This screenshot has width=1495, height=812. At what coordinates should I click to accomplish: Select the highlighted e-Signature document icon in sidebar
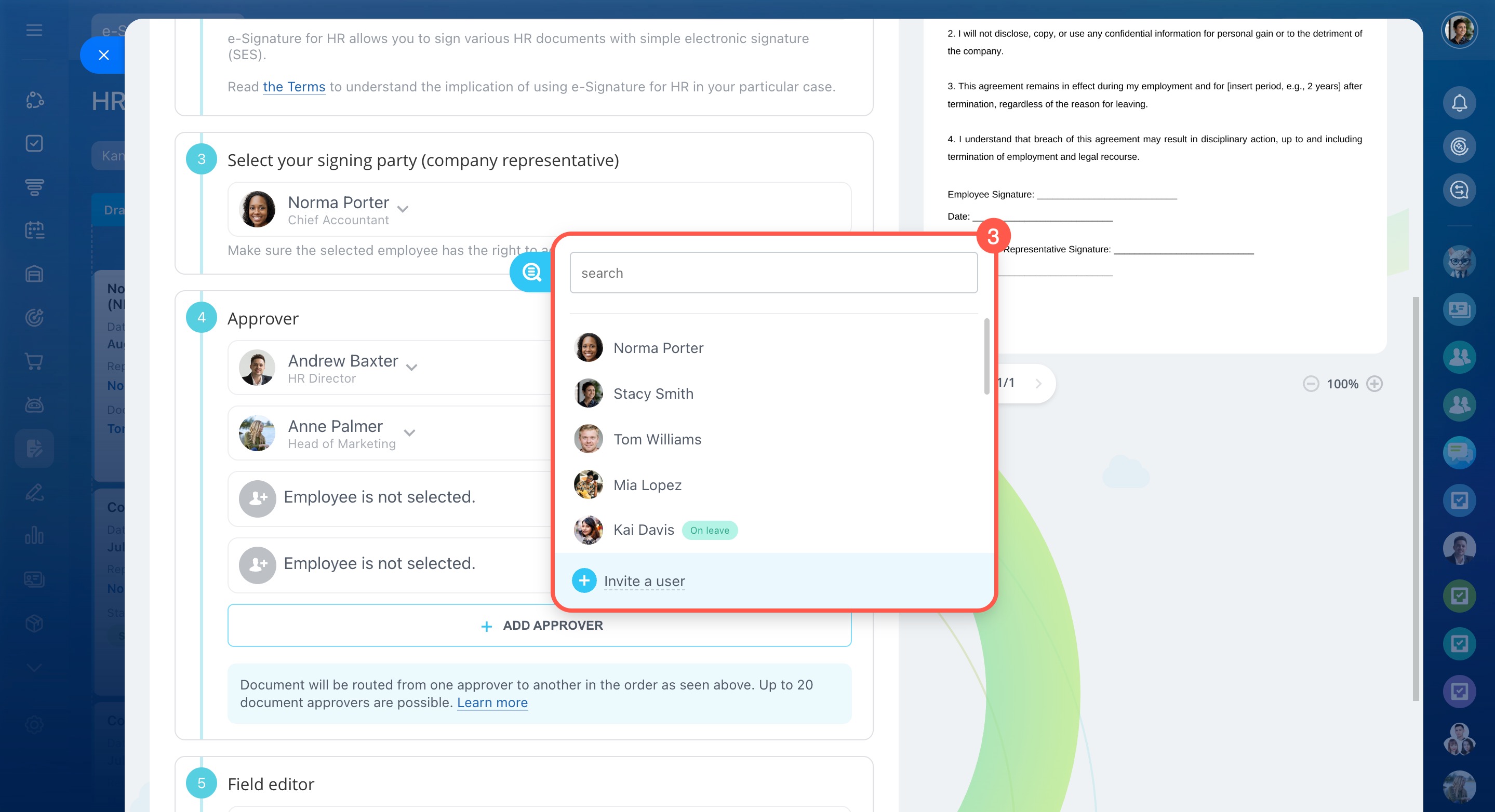tap(34, 449)
